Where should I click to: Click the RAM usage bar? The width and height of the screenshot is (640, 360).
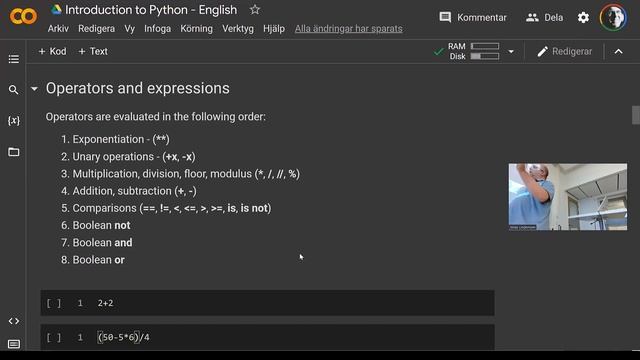[x=485, y=46]
